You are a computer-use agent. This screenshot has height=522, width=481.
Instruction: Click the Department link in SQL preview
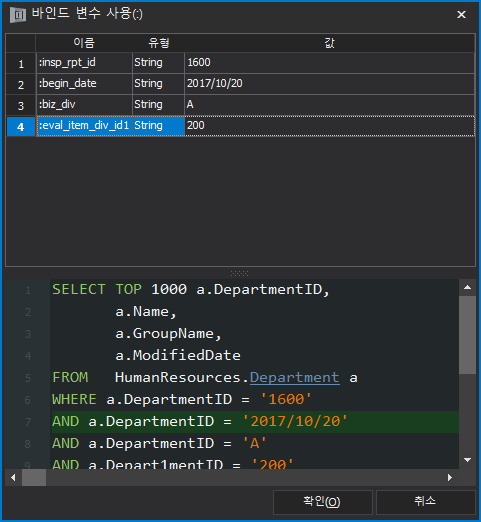(295, 378)
